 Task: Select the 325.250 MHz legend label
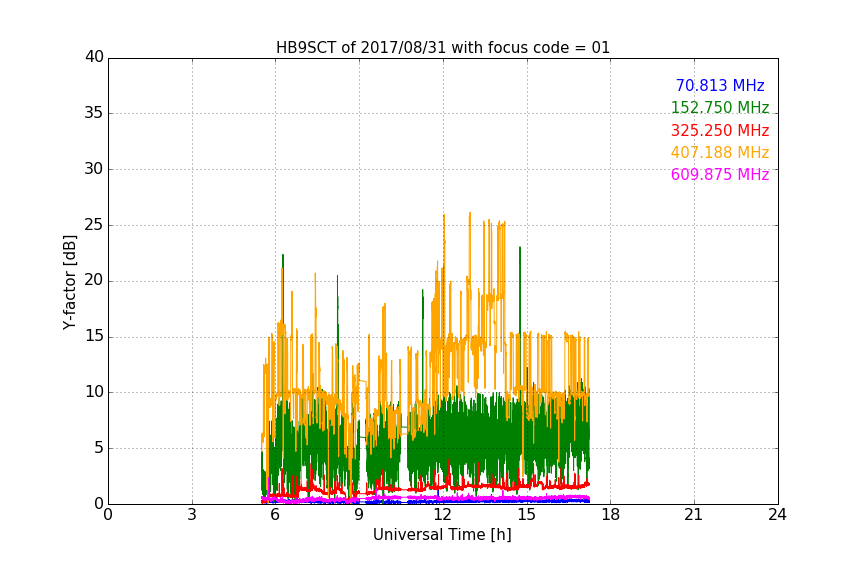(720, 130)
